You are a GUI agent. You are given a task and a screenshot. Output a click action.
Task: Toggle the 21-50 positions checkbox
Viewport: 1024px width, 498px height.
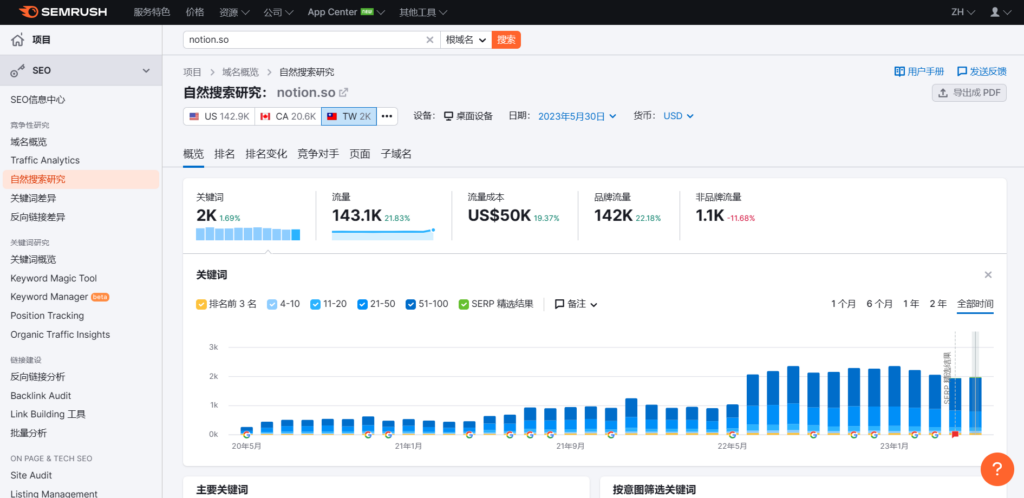[362, 304]
